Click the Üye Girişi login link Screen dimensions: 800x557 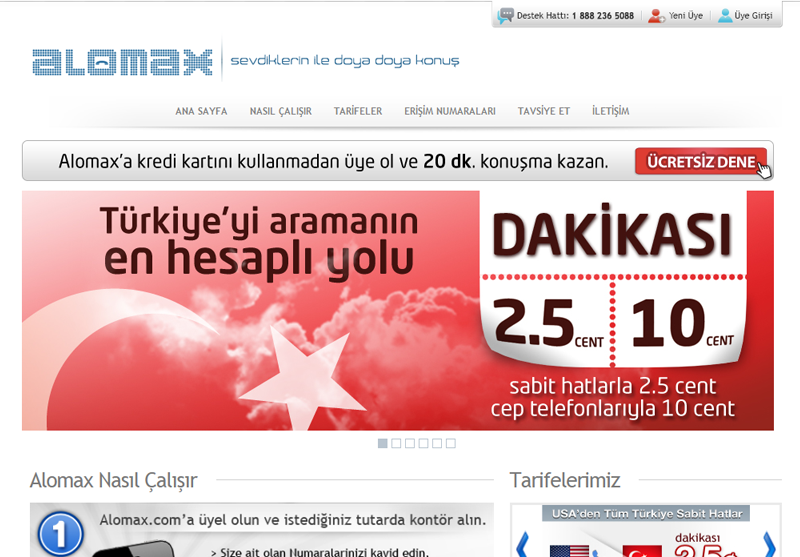pyautogui.click(x=754, y=16)
